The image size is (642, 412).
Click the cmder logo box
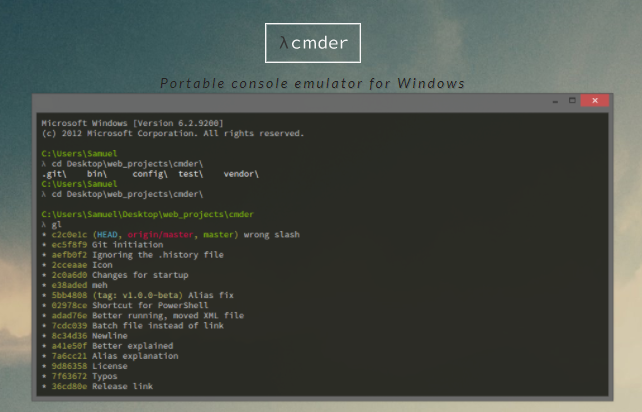[x=313, y=43]
